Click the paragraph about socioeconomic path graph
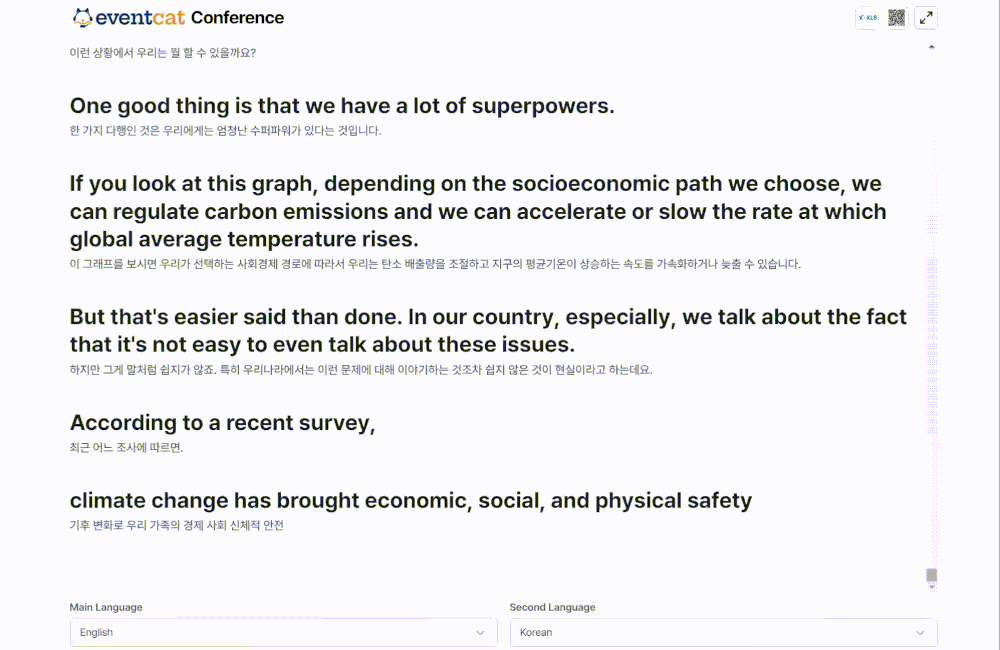 coord(478,211)
